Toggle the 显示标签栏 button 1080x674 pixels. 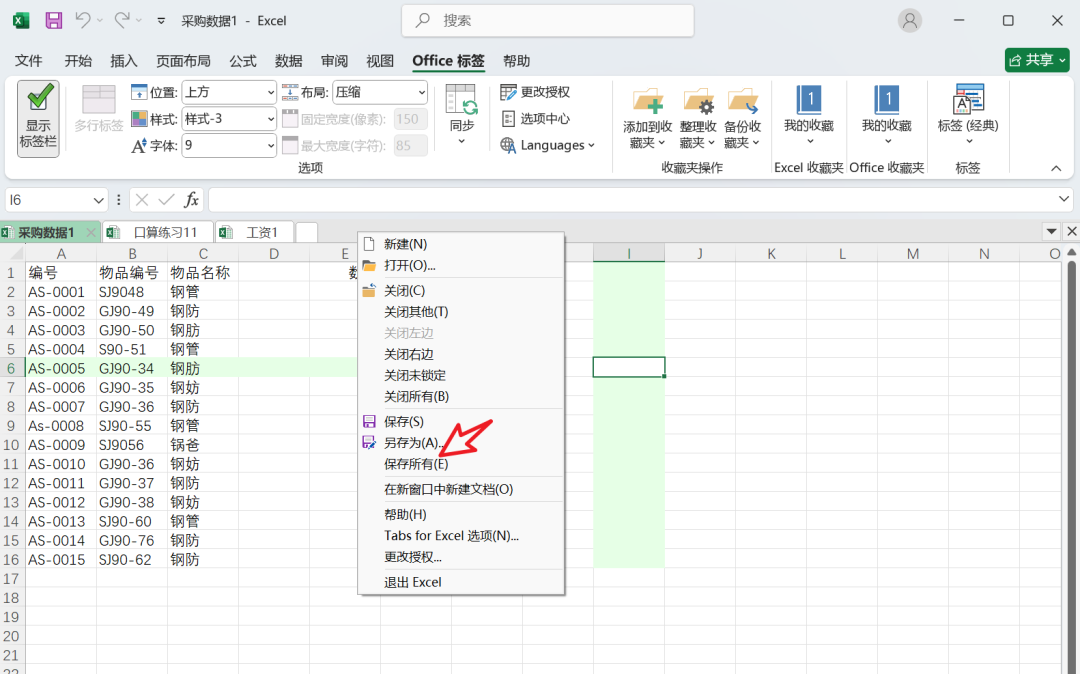pos(38,118)
